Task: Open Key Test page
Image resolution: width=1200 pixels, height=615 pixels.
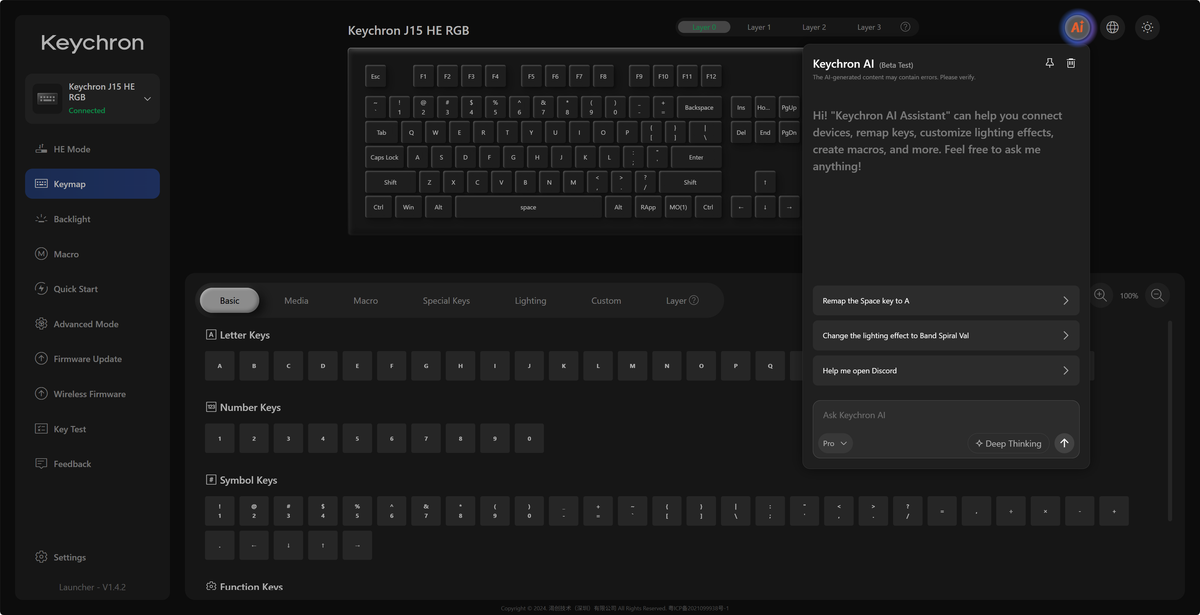Action: click(92, 429)
